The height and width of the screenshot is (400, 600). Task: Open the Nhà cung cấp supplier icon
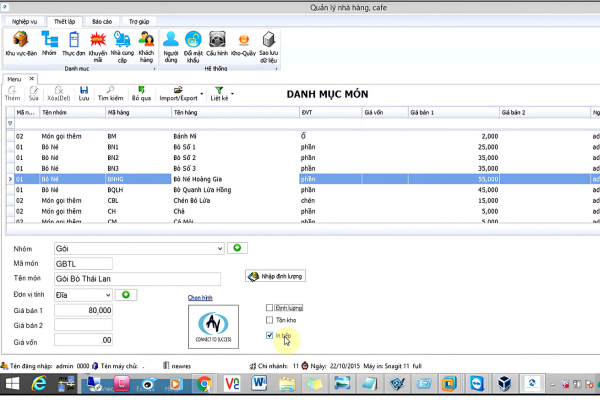pos(122,47)
